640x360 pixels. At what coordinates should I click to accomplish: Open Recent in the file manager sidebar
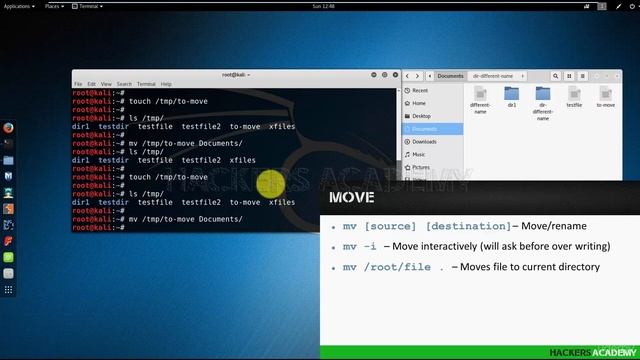(x=433, y=91)
